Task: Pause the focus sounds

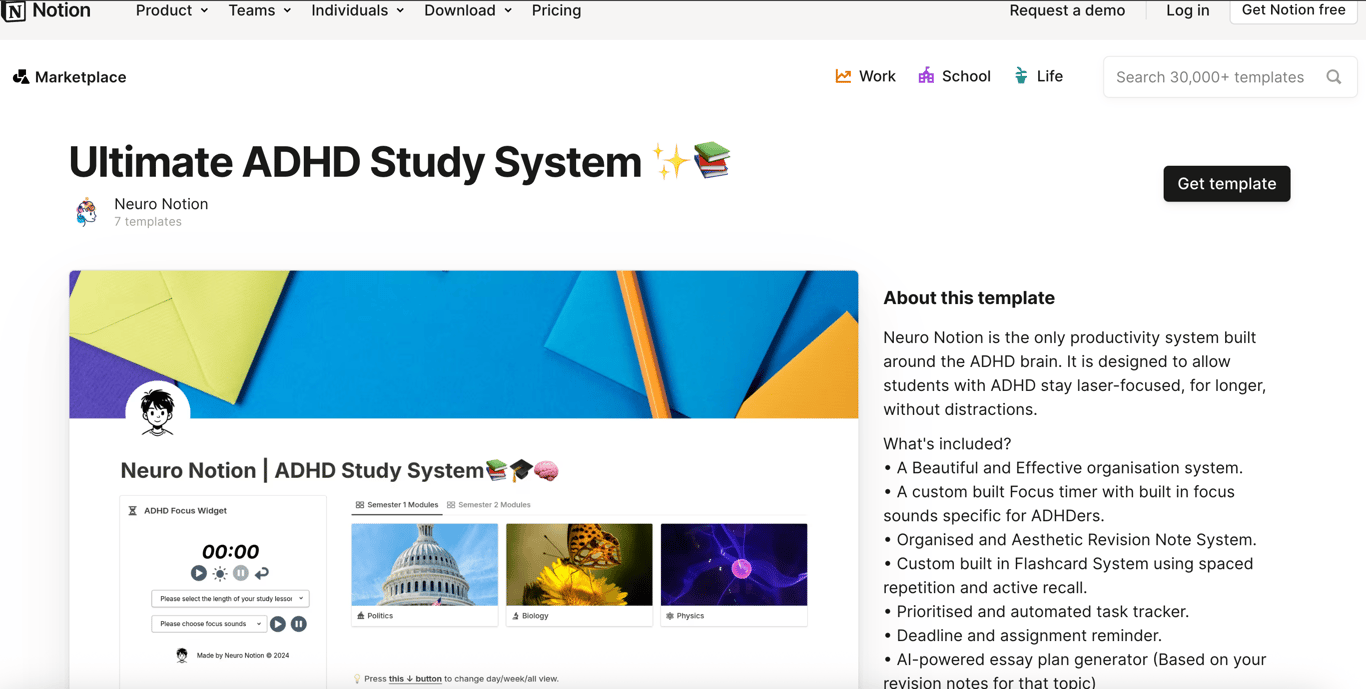Action: click(299, 624)
